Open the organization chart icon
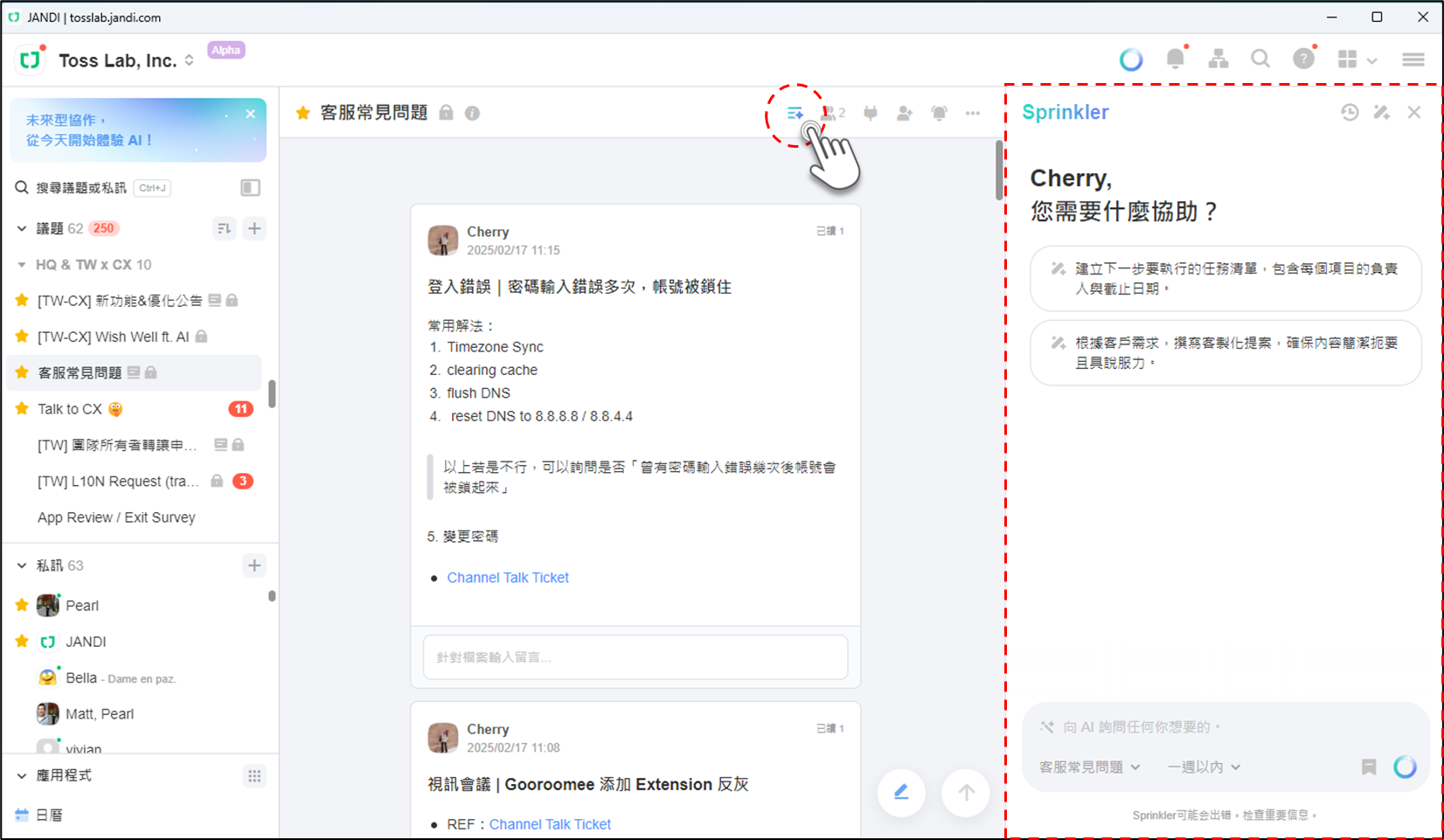Viewport: 1444px width, 840px height. point(1218,59)
